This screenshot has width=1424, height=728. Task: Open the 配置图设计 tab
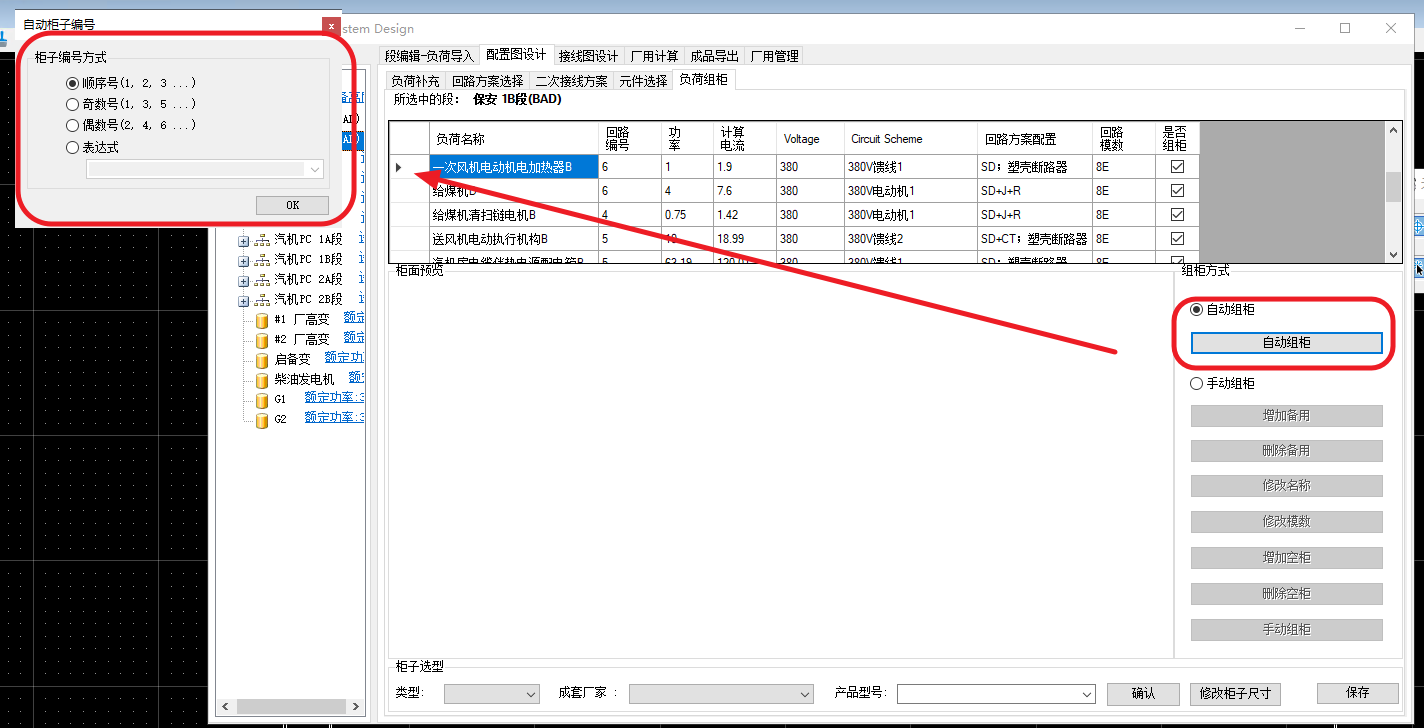pyautogui.click(x=516, y=55)
